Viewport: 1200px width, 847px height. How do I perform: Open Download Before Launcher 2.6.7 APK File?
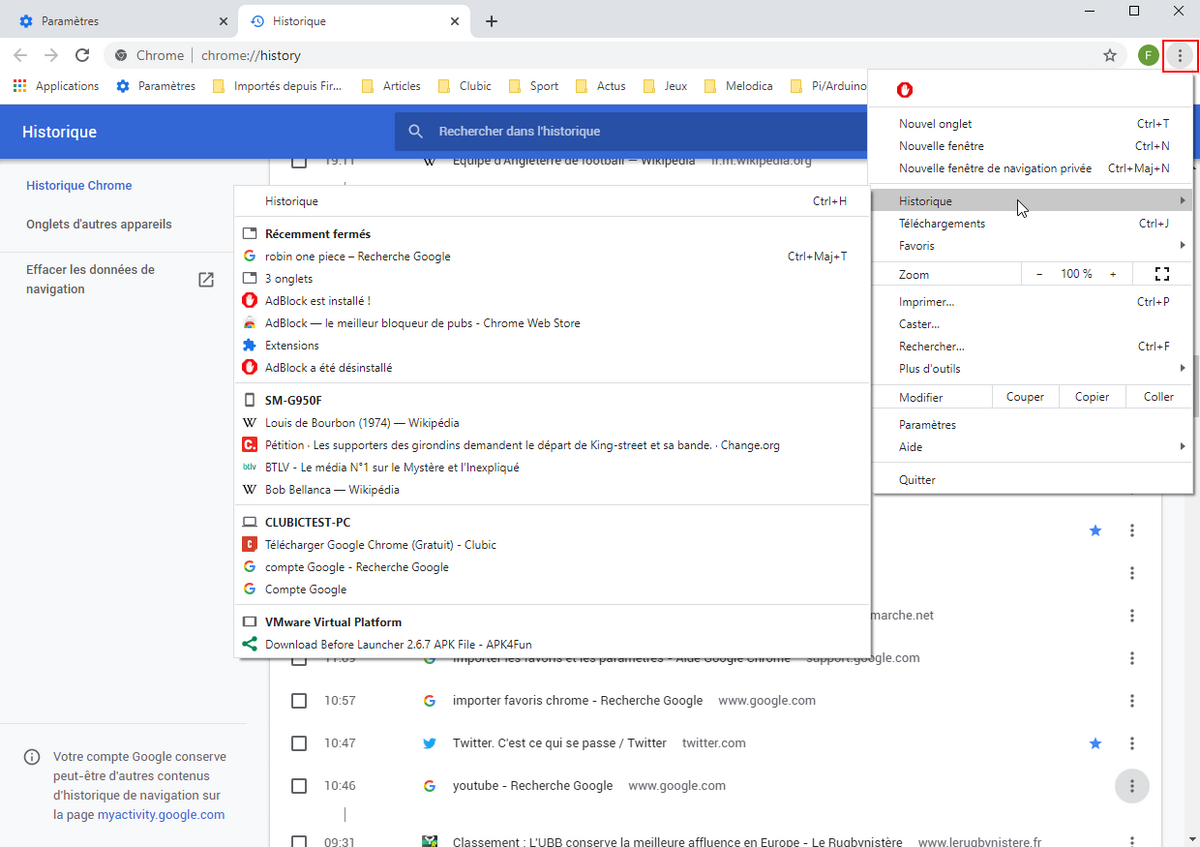[552, 645]
